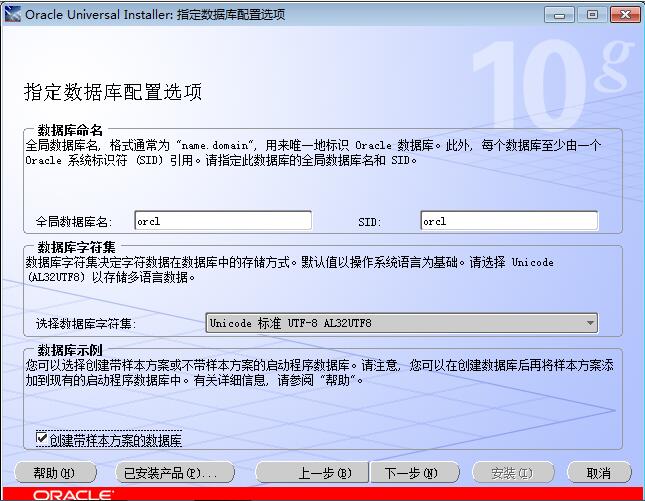Click the 帮助(H) button
This screenshot has height=501, width=645.
(55, 472)
